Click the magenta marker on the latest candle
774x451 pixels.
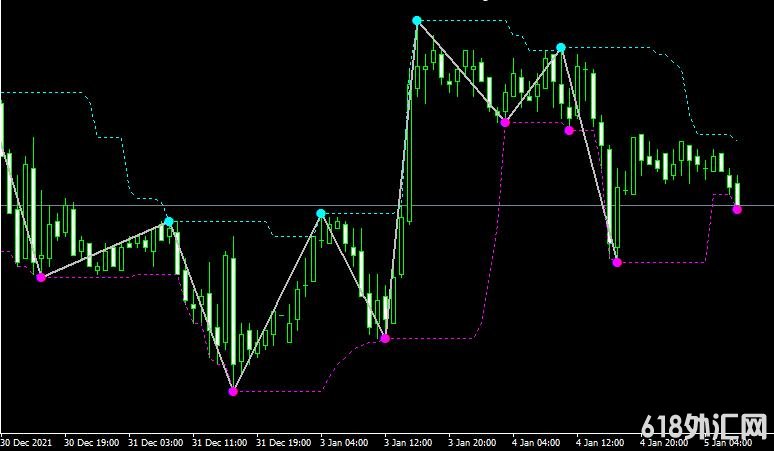[x=737, y=210]
